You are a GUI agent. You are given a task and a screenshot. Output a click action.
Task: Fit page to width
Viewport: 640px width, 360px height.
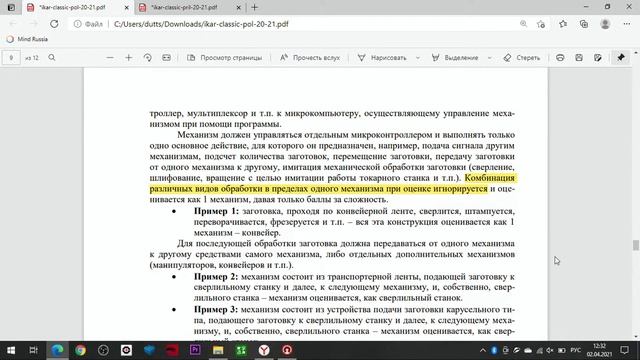point(167,58)
